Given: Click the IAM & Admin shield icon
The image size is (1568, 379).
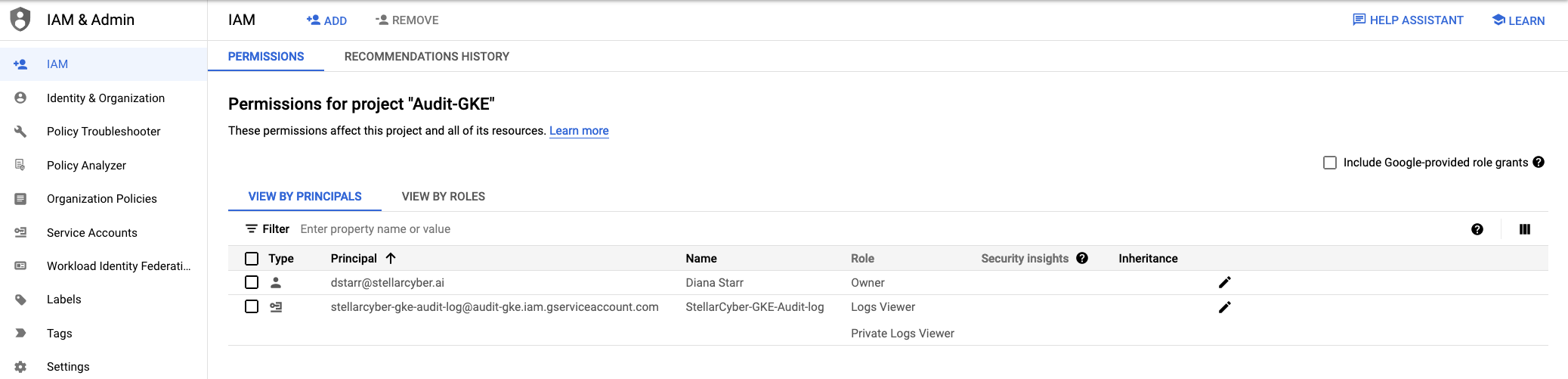Looking at the screenshot, I should [20, 20].
